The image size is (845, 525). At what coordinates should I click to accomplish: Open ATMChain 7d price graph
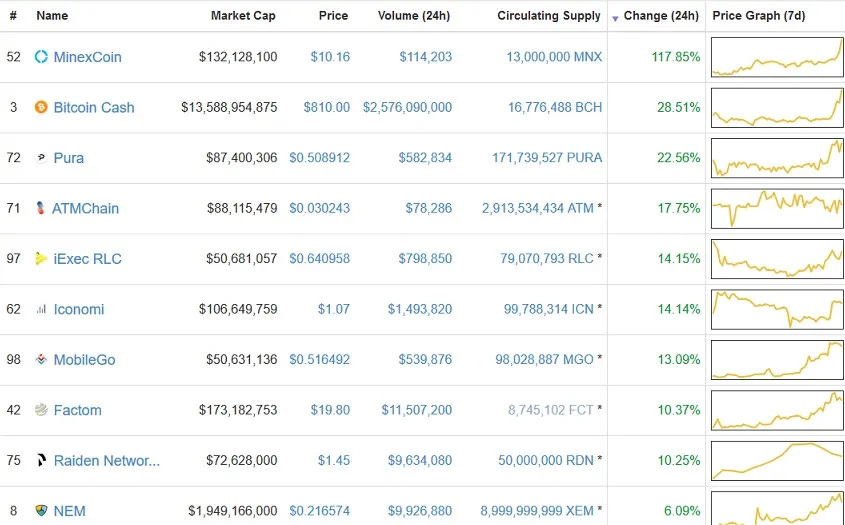coord(777,208)
